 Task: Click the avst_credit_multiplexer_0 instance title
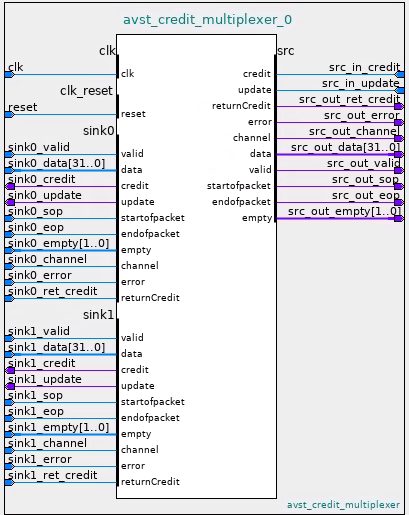(207, 20)
